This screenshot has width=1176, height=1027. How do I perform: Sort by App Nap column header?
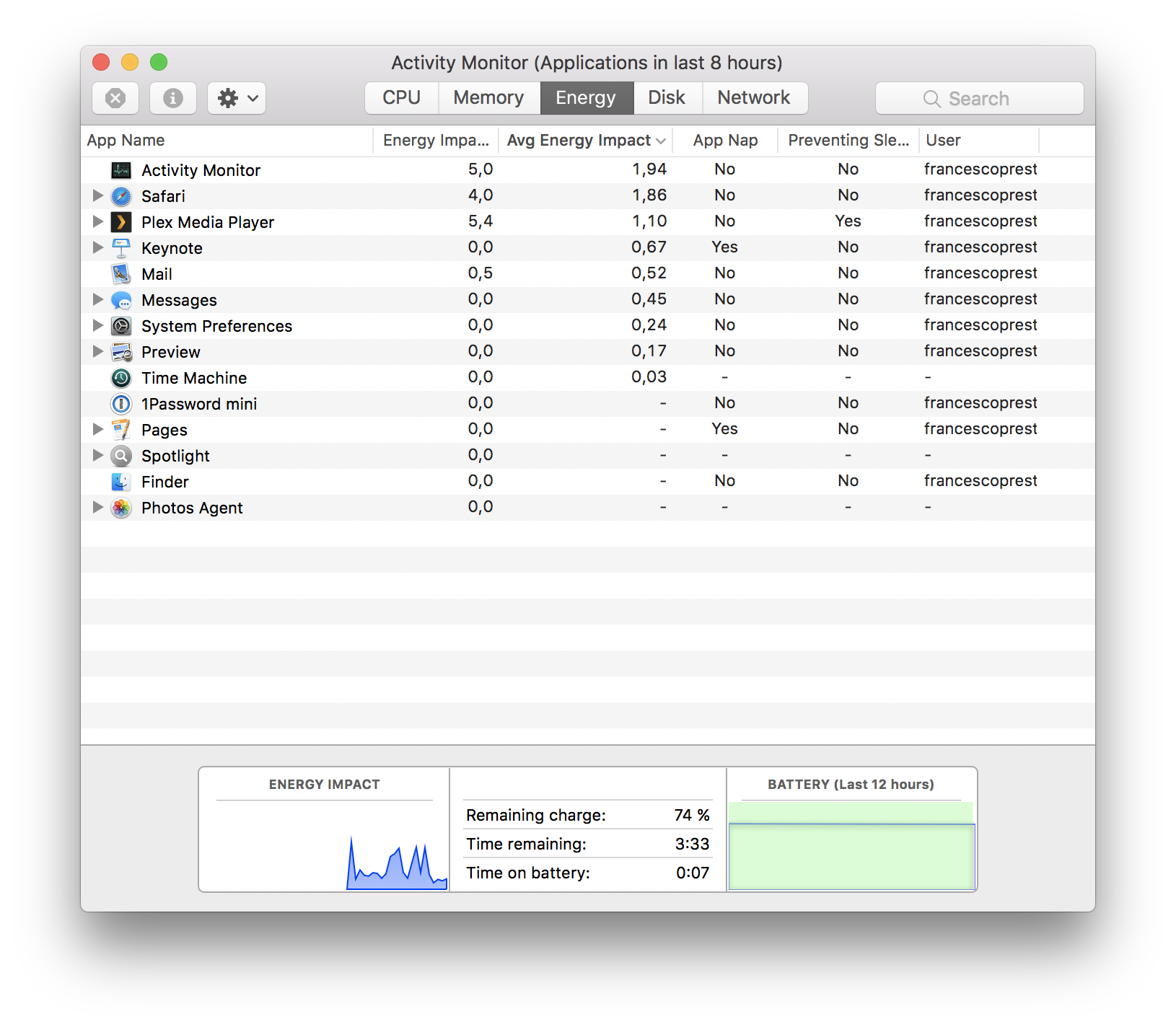725,141
